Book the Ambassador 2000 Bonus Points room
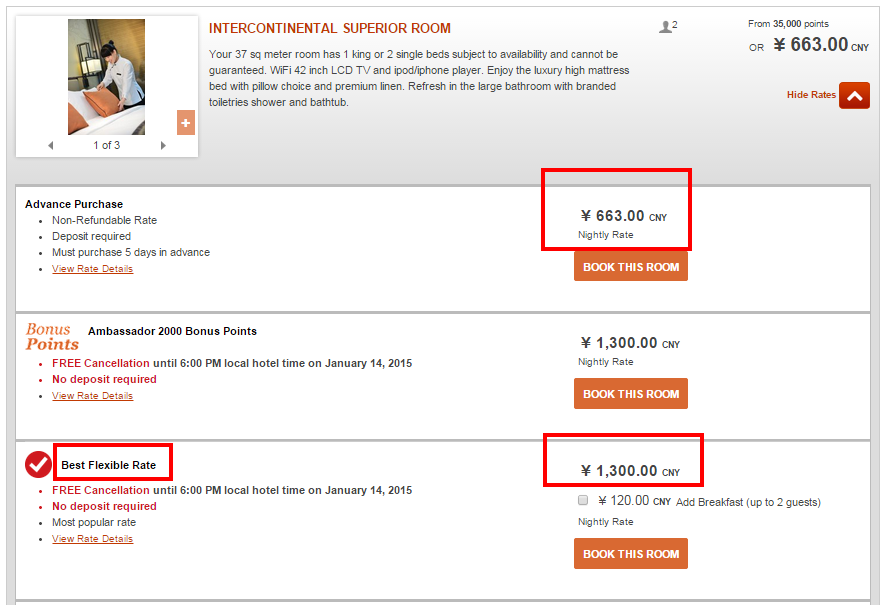 (x=631, y=393)
